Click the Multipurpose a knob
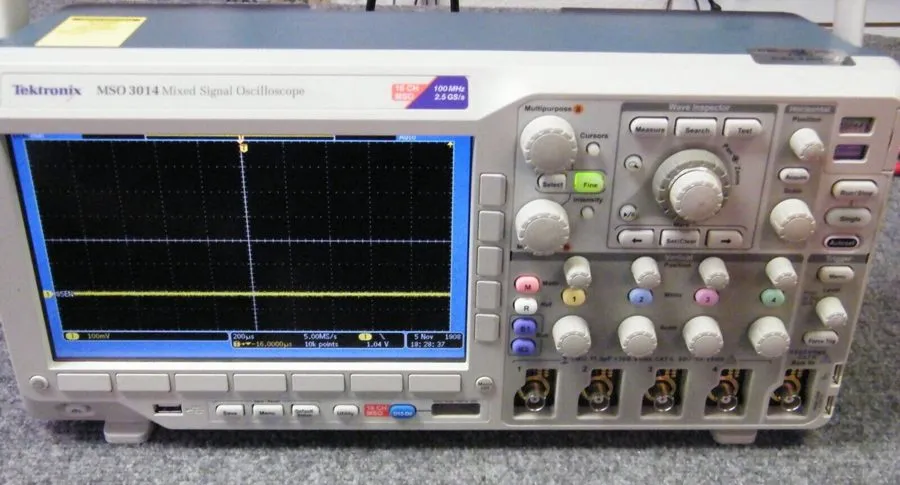The height and width of the screenshot is (485, 900). tap(548, 144)
